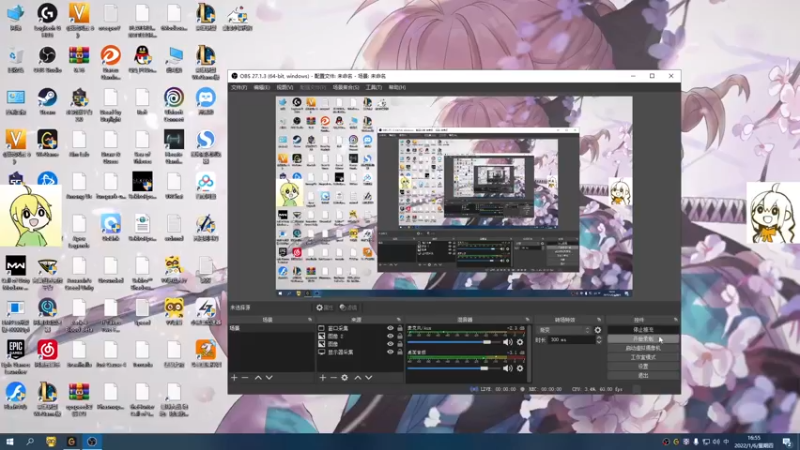The width and height of the screenshot is (800, 450).
Task: Open source properties gear in the sources toolbar
Action: (x=345, y=378)
